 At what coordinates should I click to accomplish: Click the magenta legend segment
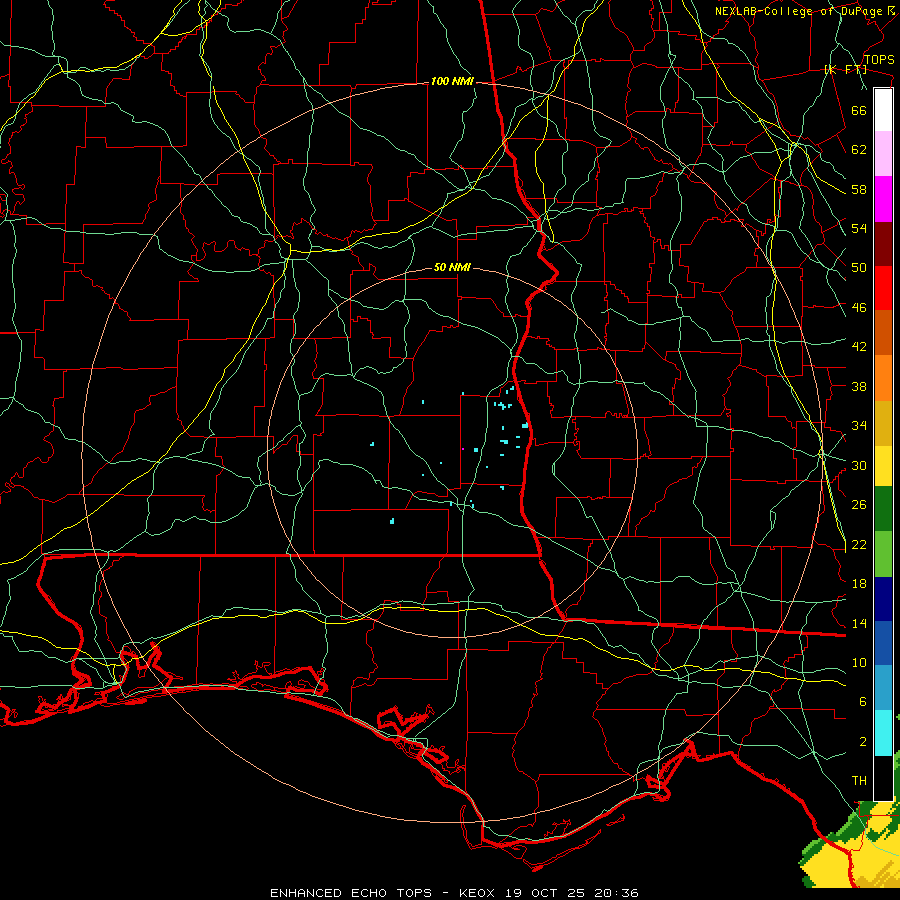[883, 199]
